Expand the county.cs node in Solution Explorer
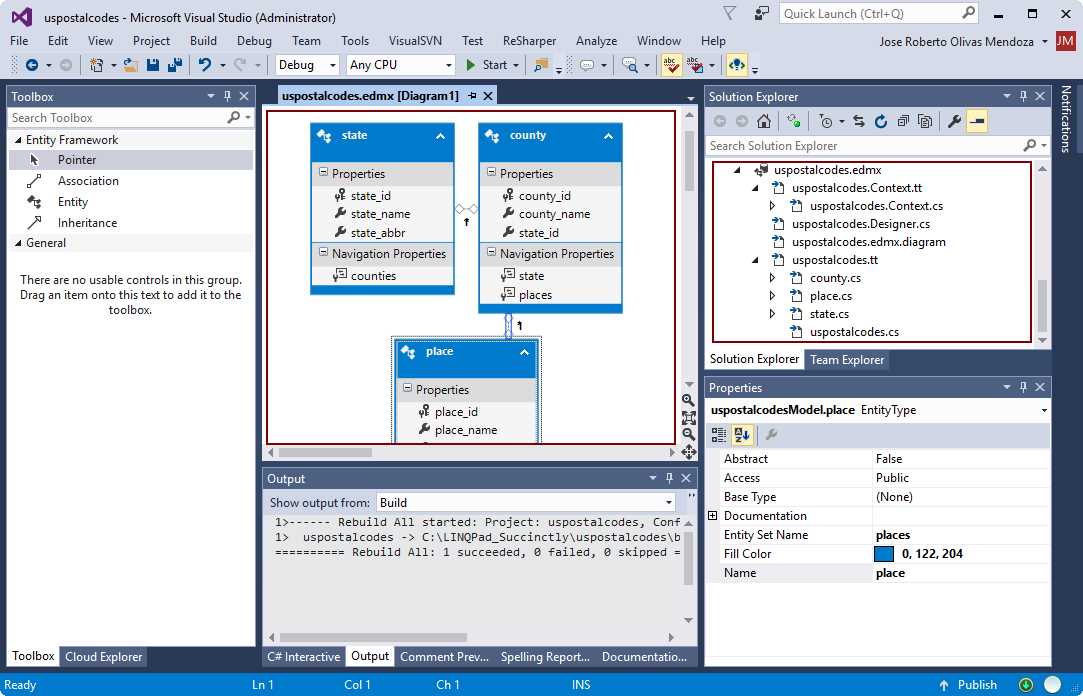This screenshot has width=1083, height=696. [773, 278]
